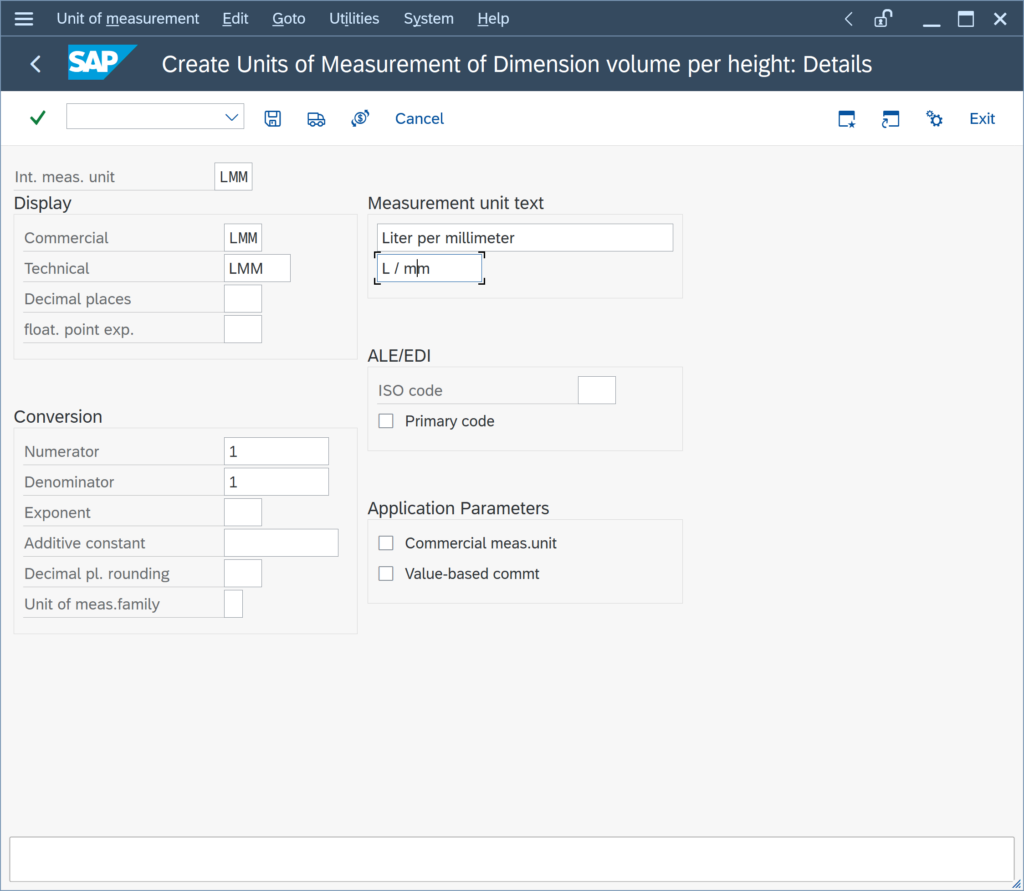This screenshot has height=891, width=1024.
Task: Click the lock icon in title bar
Action: tap(883, 18)
